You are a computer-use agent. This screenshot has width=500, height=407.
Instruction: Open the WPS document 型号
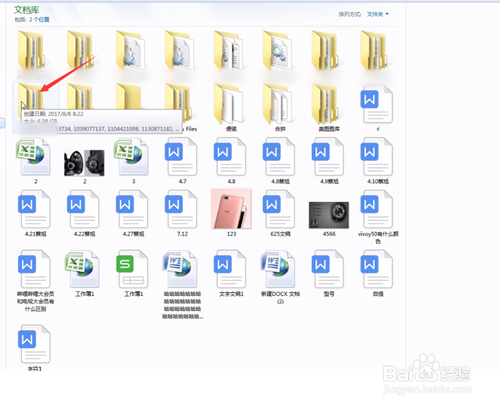(x=329, y=273)
